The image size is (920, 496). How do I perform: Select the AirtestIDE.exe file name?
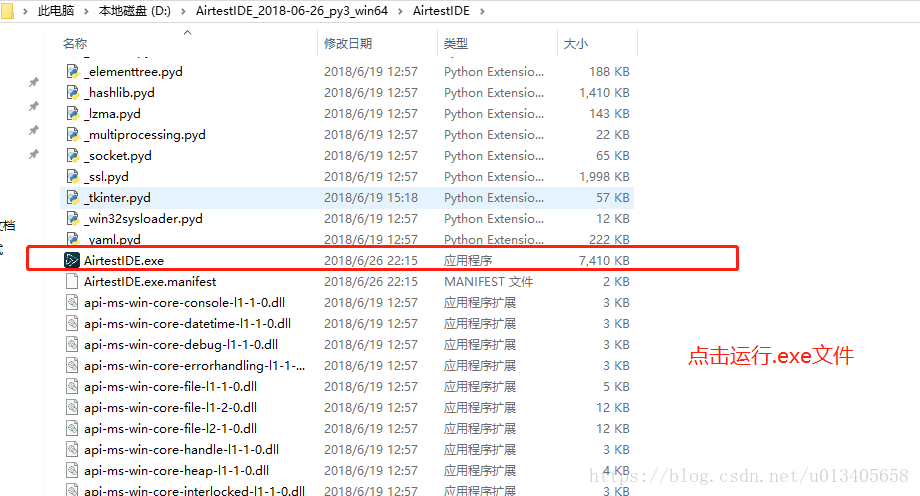click(124, 260)
